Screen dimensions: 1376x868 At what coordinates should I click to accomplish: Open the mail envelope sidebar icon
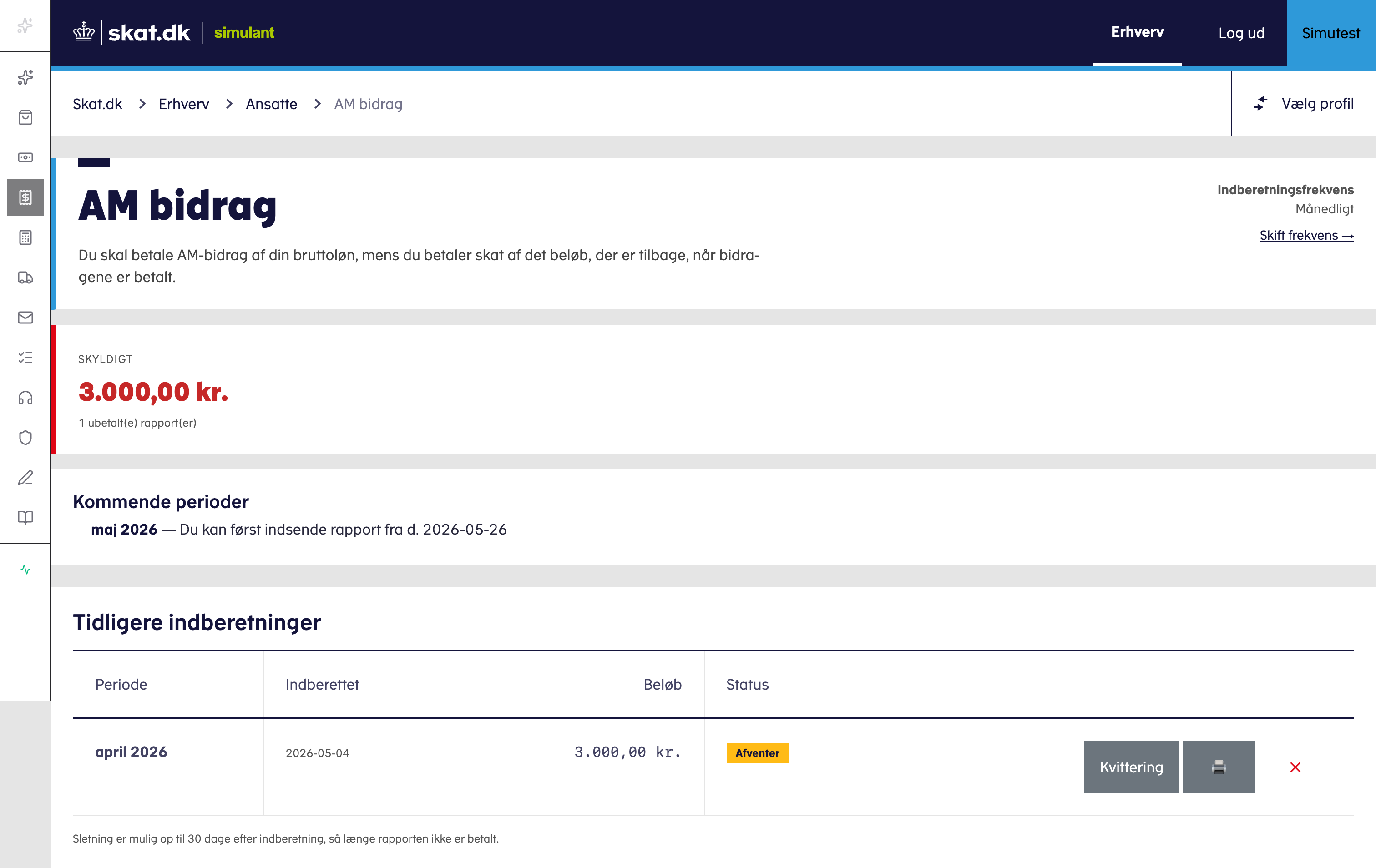[x=25, y=317]
